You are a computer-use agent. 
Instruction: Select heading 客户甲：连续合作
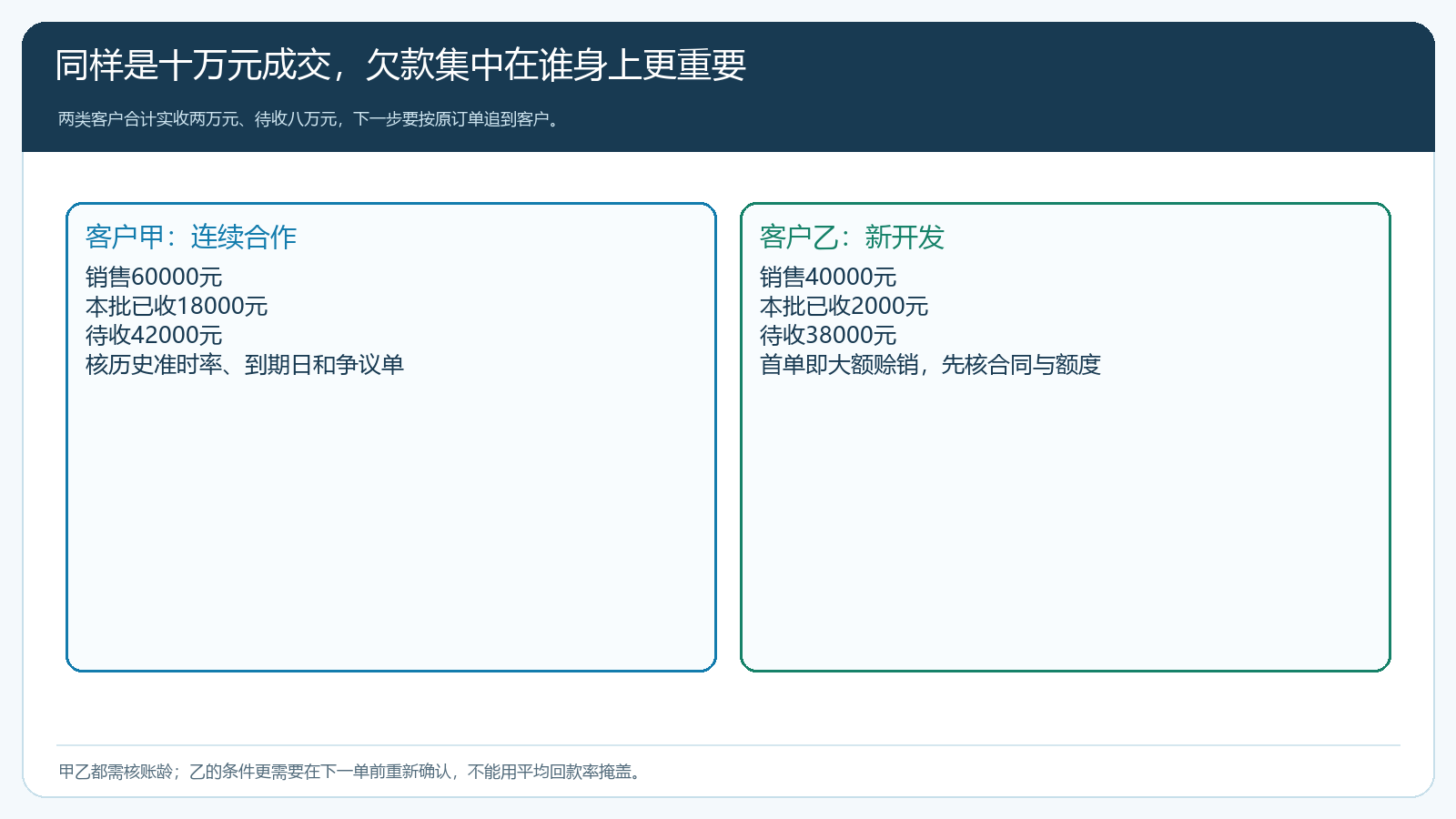(191, 237)
